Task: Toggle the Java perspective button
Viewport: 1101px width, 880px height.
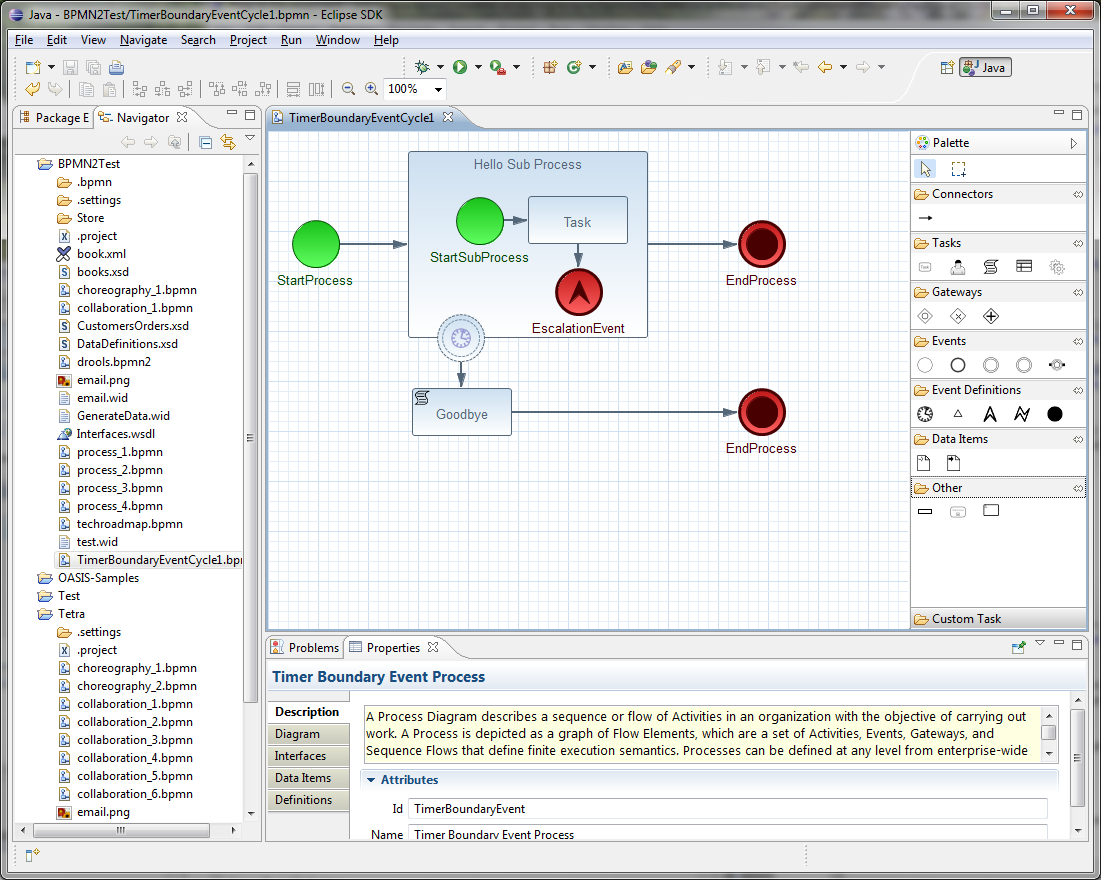Action: pos(985,67)
